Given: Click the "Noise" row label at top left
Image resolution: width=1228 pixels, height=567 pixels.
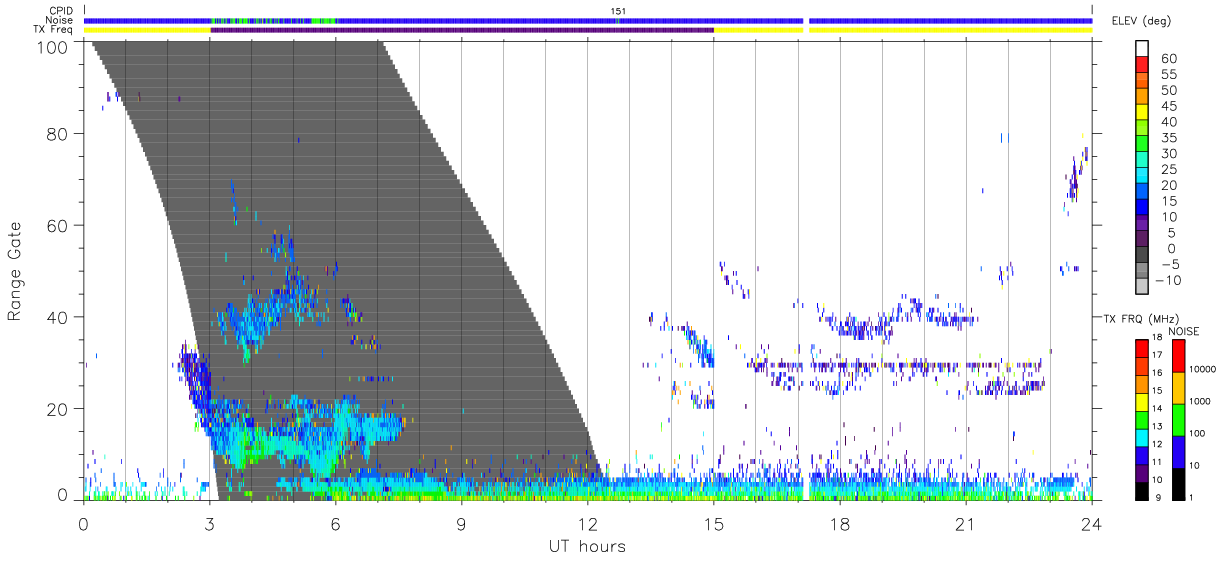Looking at the screenshot, I should click(59, 20).
